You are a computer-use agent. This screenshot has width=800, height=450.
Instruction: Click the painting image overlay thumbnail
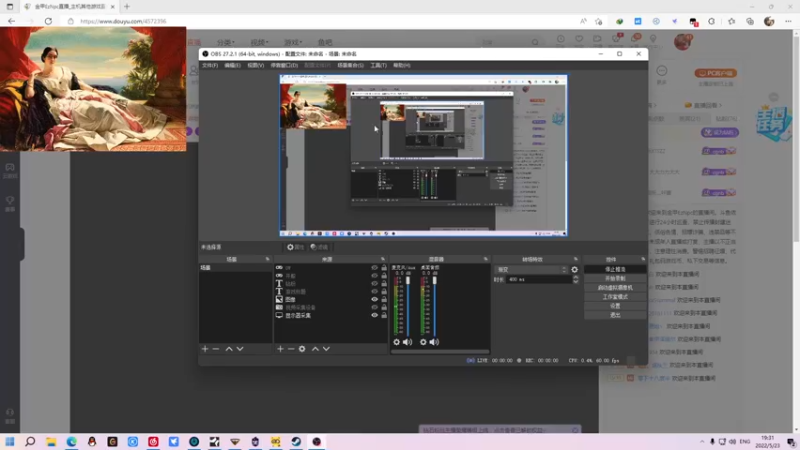pos(93,89)
